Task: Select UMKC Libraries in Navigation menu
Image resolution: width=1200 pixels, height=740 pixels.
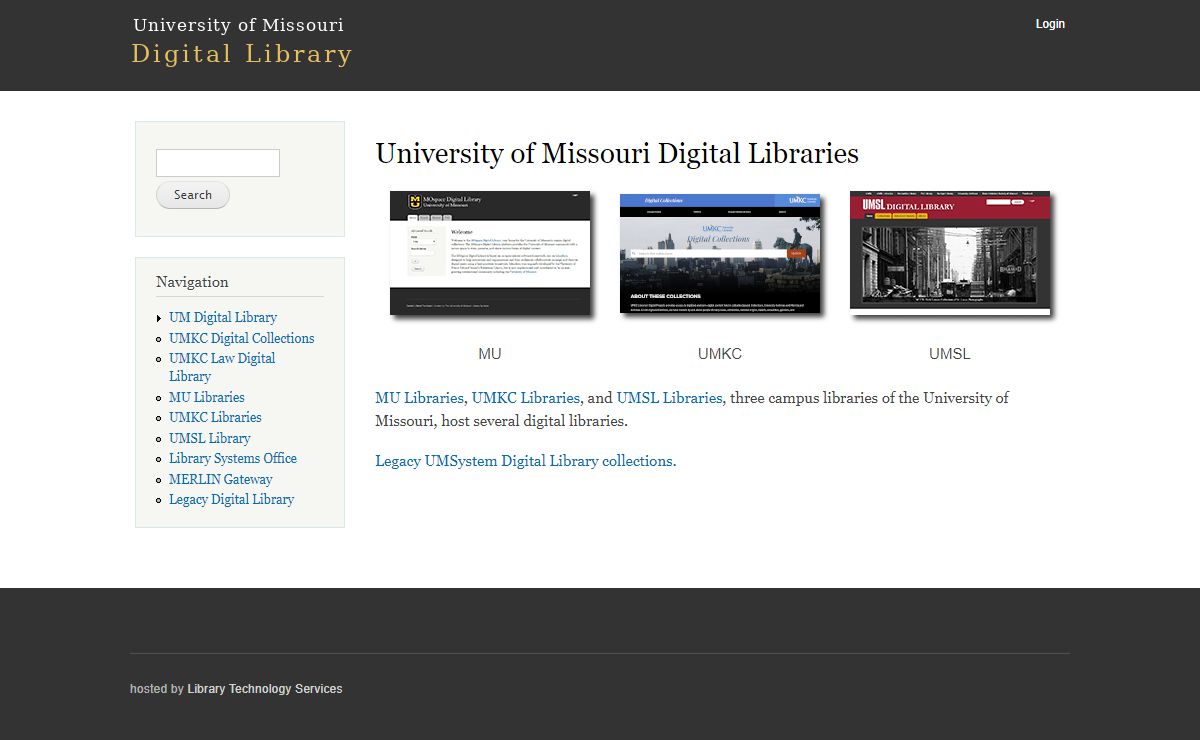Action: tap(215, 417)
